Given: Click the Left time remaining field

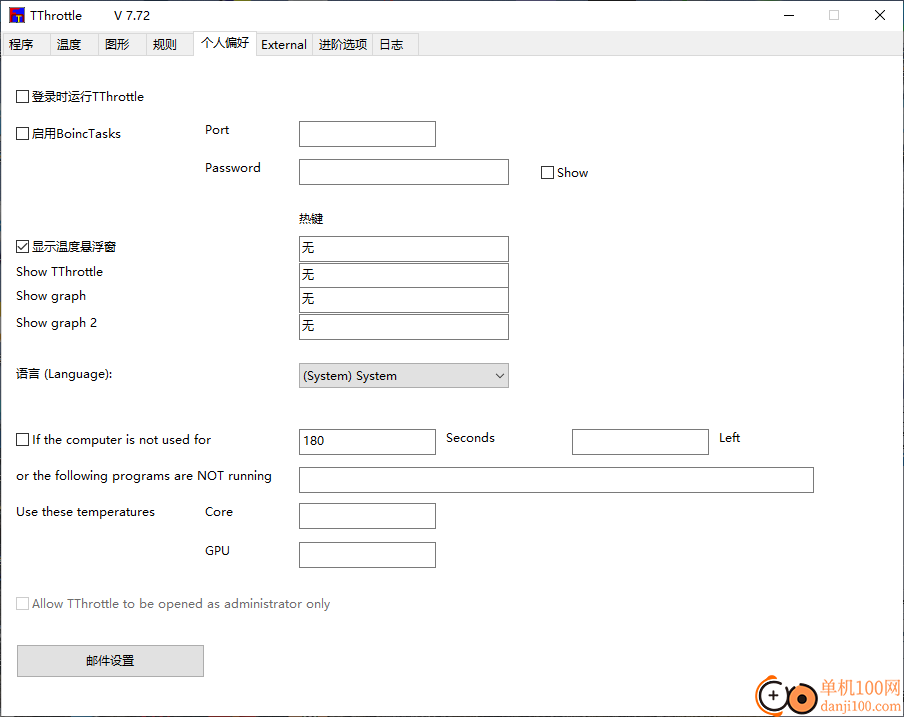Looking at the screenshot, I should pyautogui.click(x=640, y=441).
